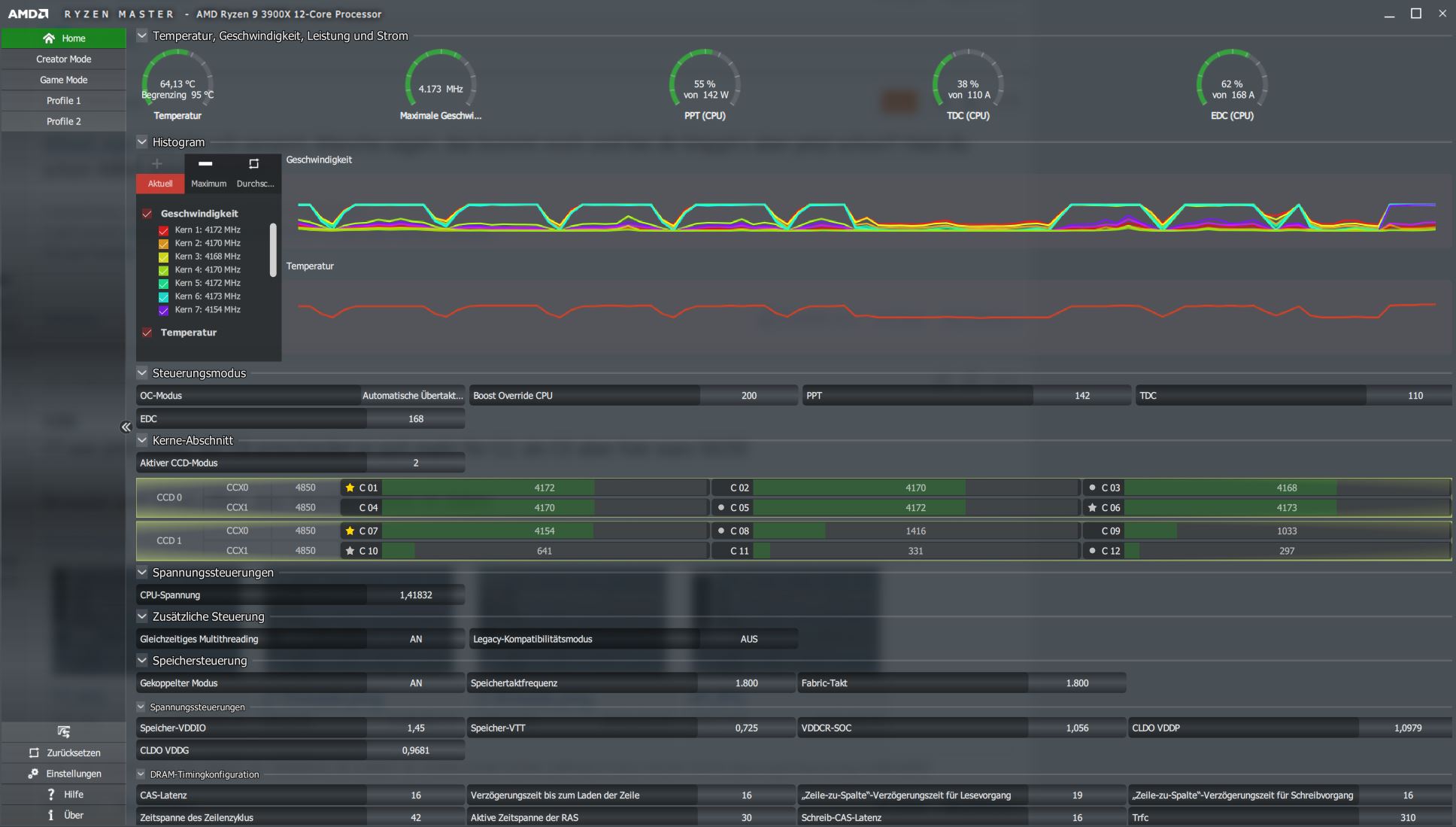Switch to Creator Mode profile
1456x827 pixels.
pos(64,59)
